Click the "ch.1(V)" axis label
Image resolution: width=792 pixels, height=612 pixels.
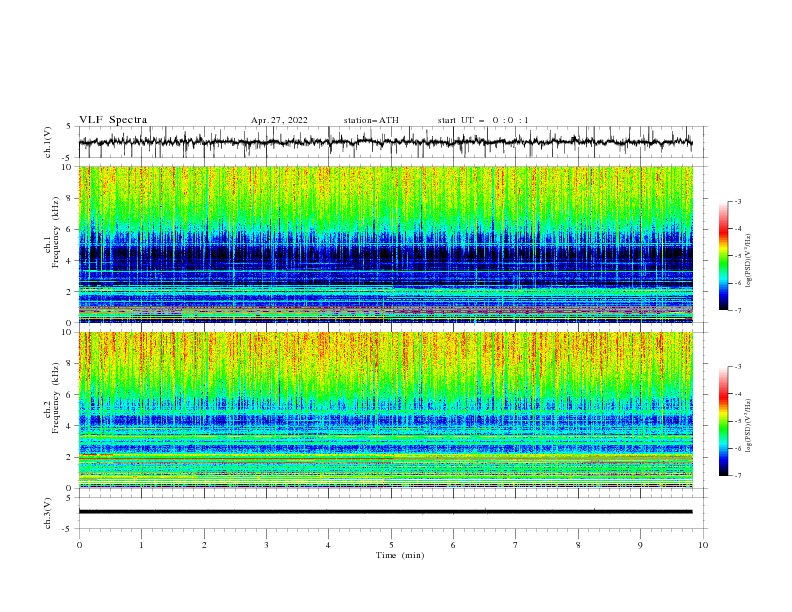click(x=48, y=142)
